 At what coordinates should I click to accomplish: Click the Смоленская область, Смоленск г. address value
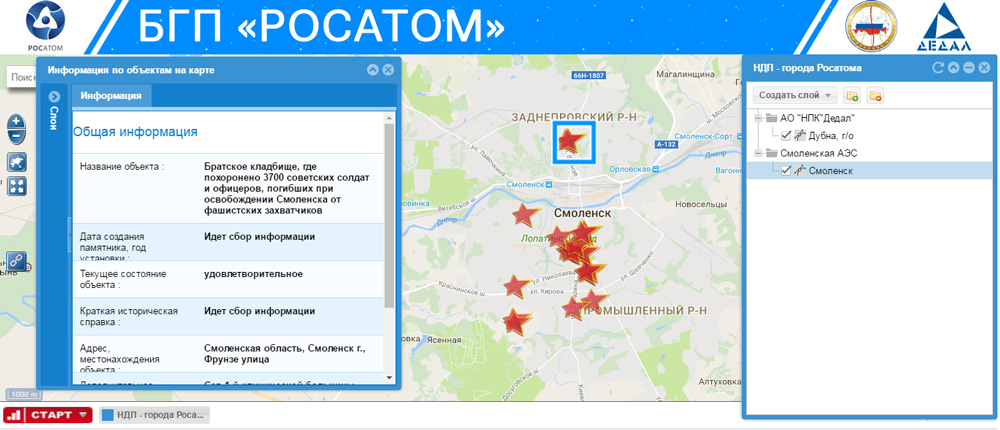click(284, 354)
